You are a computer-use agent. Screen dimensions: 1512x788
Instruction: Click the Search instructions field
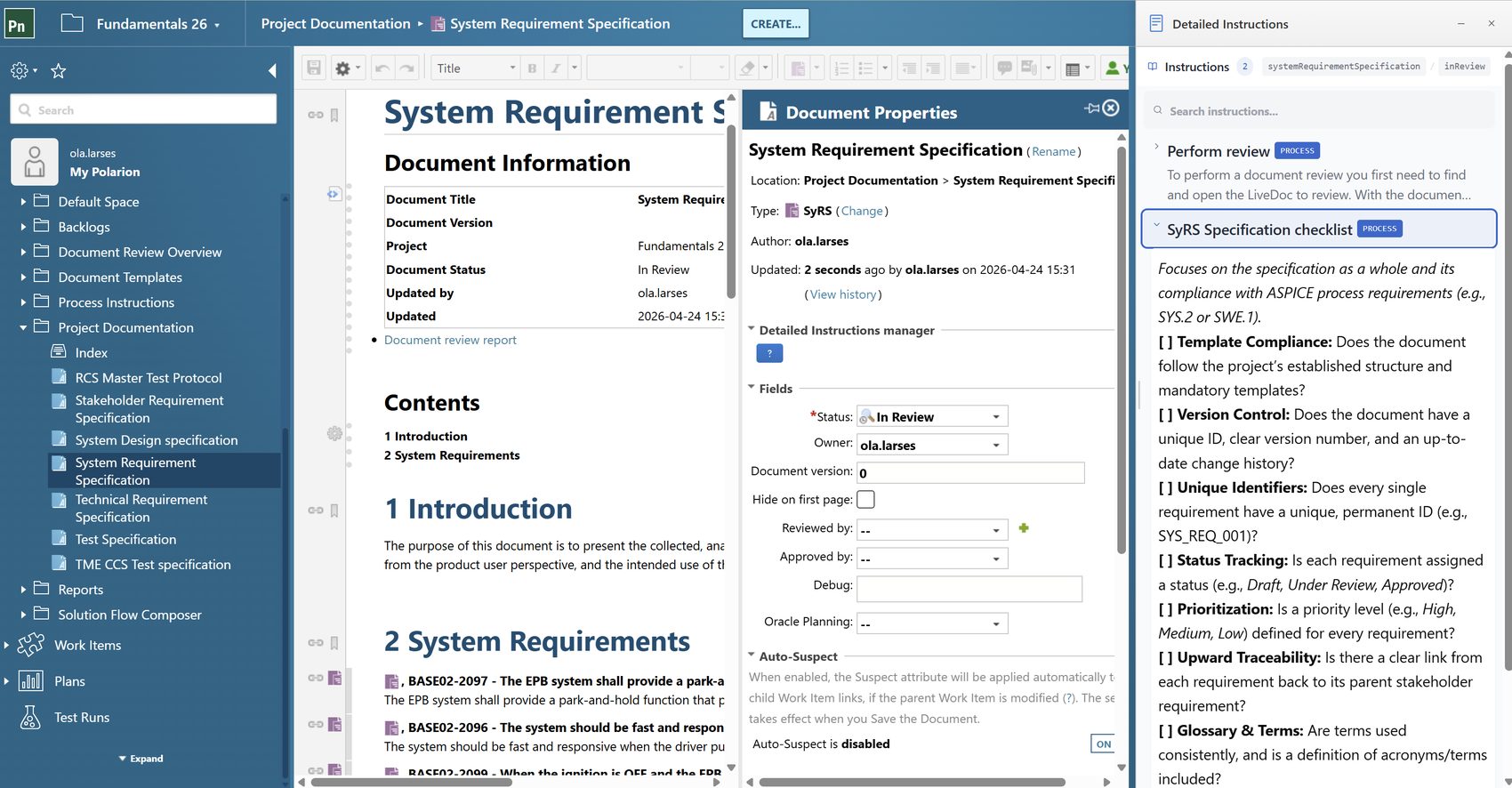1318,111
